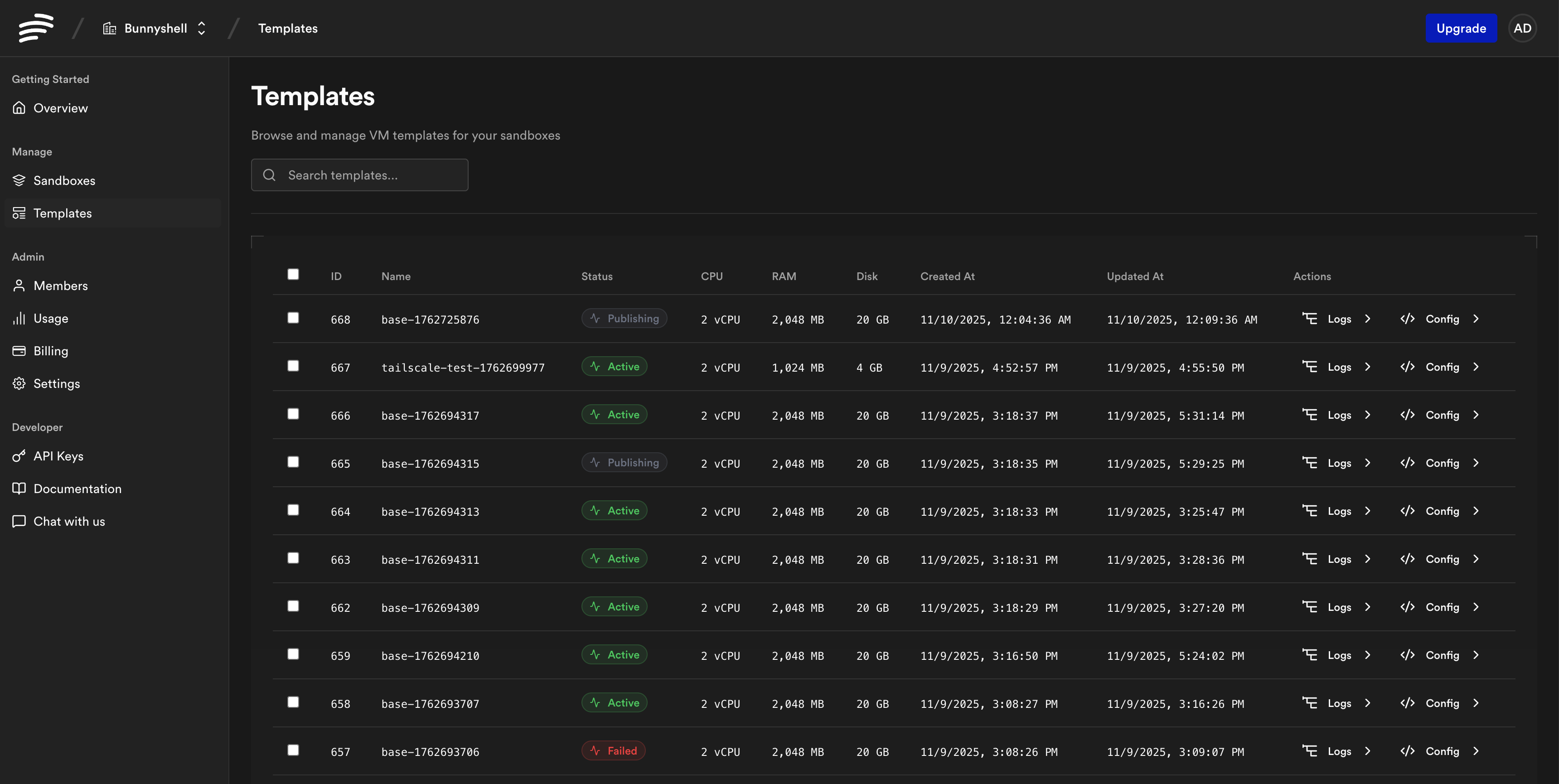Open Billing in the sidebar
1559x784 pixels.
(x=51, y=350)
